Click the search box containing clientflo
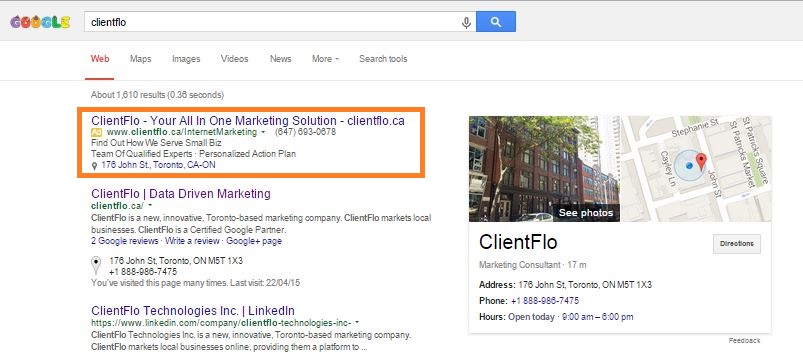The width and height of the screenshot is (803, 364). (x=274, y=22)
